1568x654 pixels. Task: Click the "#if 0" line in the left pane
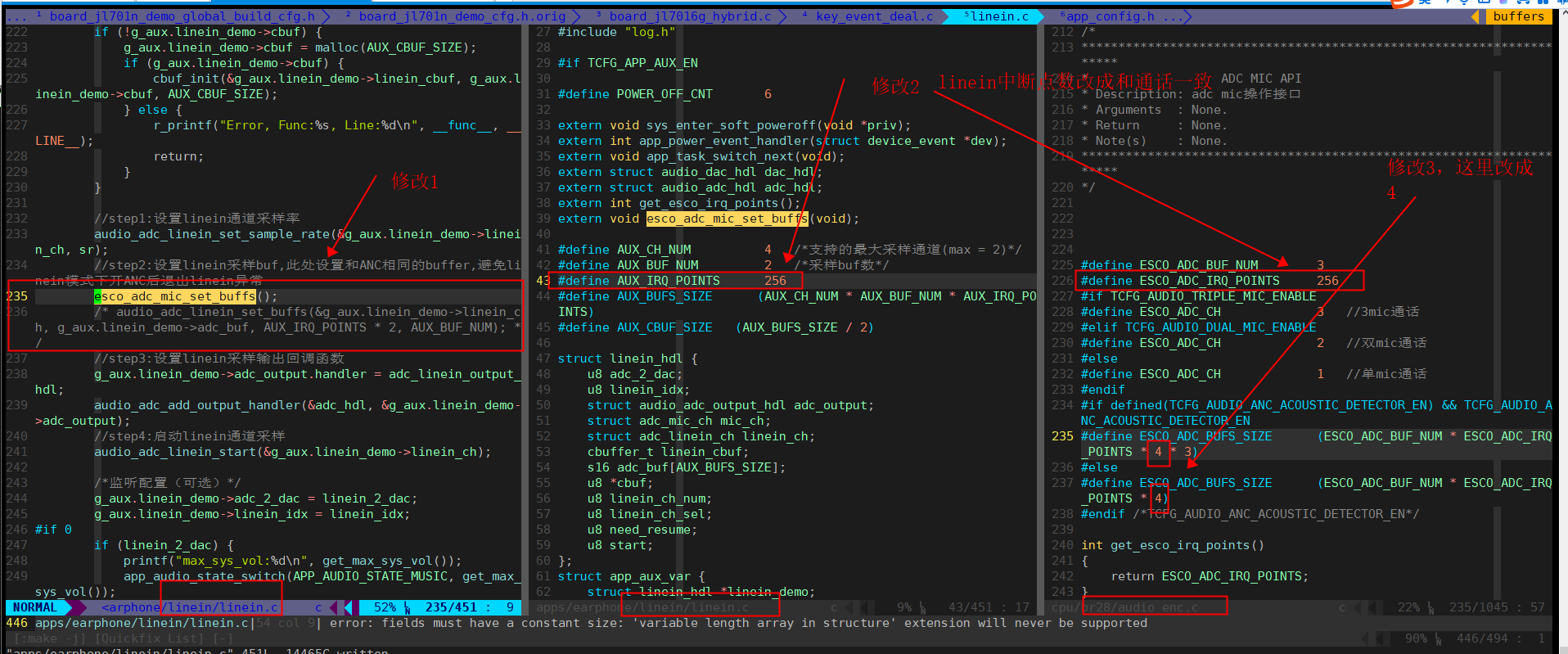click(x=53, y=530)
